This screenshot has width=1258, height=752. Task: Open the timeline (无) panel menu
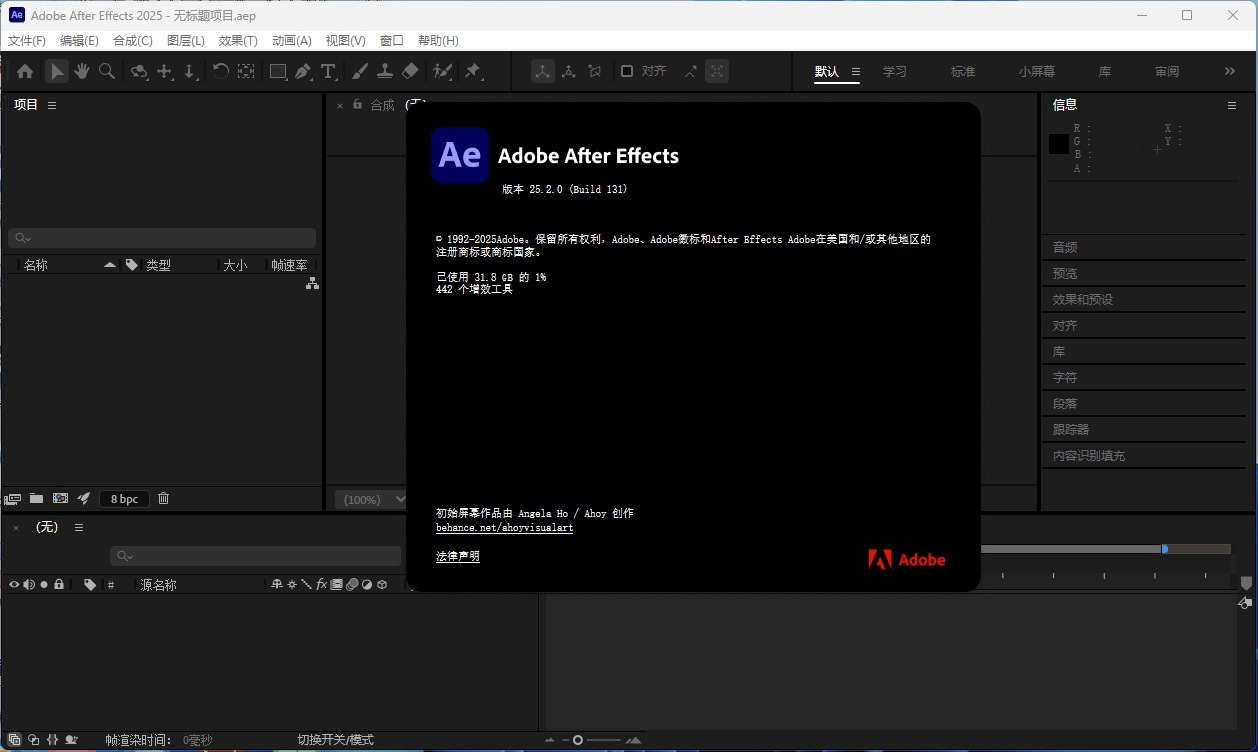[x=79, y=527]
